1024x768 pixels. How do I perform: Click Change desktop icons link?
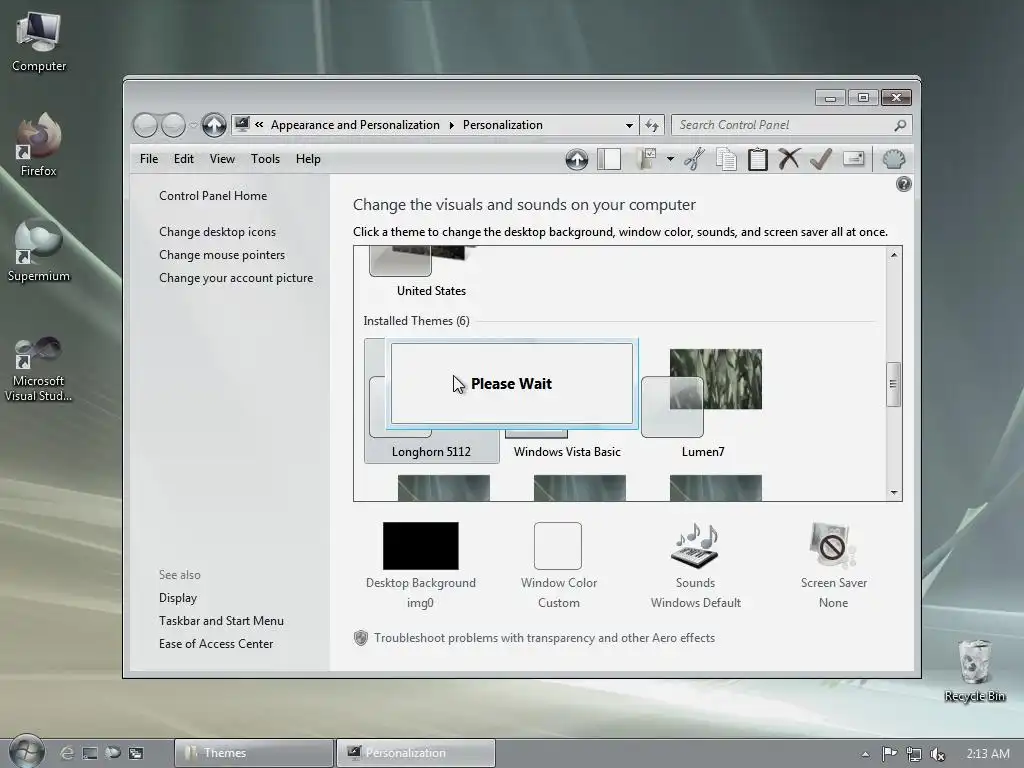point(217,232)
